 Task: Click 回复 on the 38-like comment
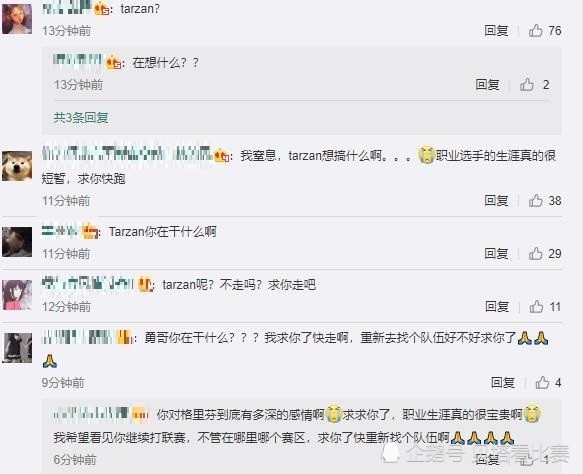point(496,201)
